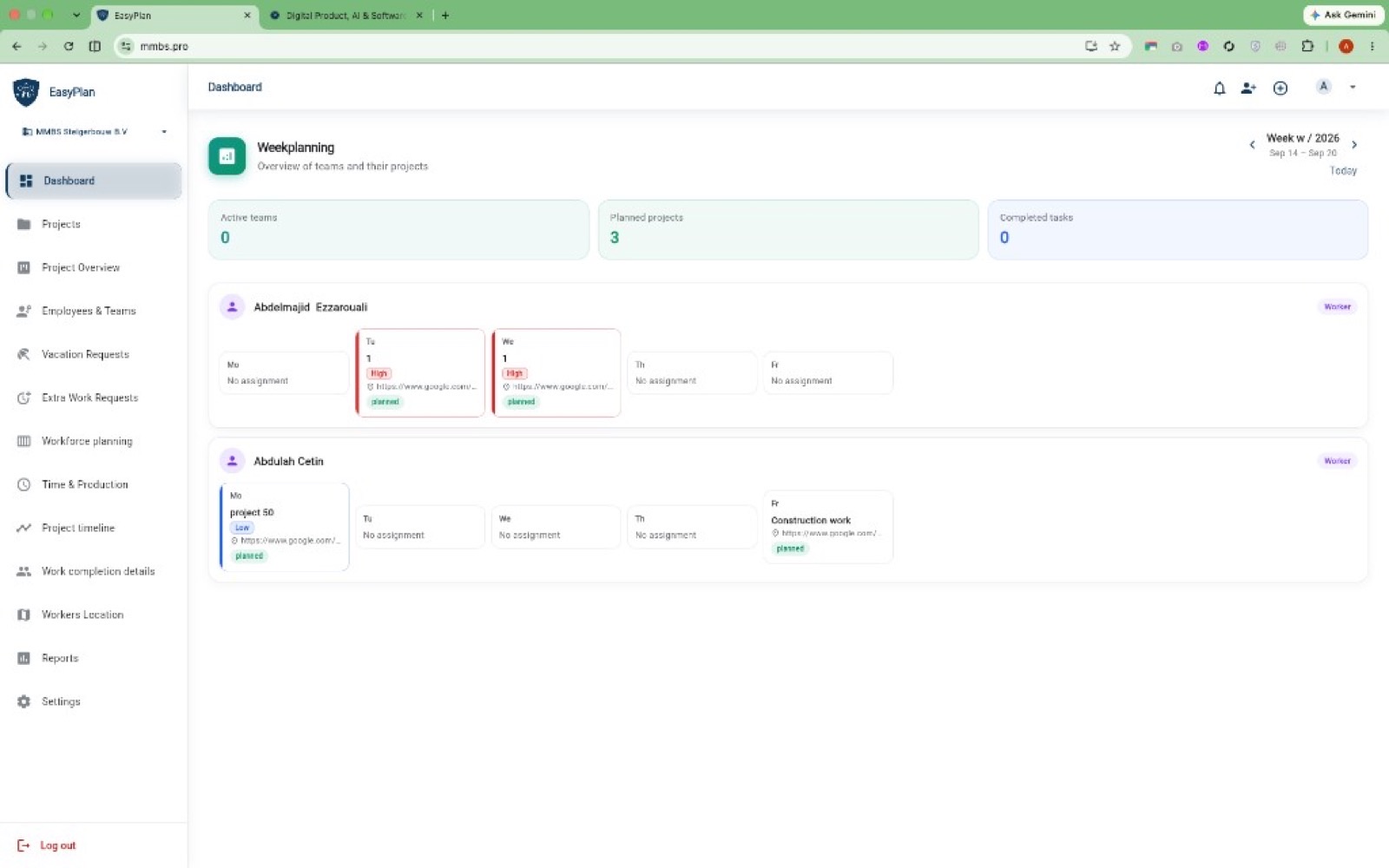Click the Project timeline chart icon
The width and height of the screenshot is (1389, 868).
click(24, 528)
